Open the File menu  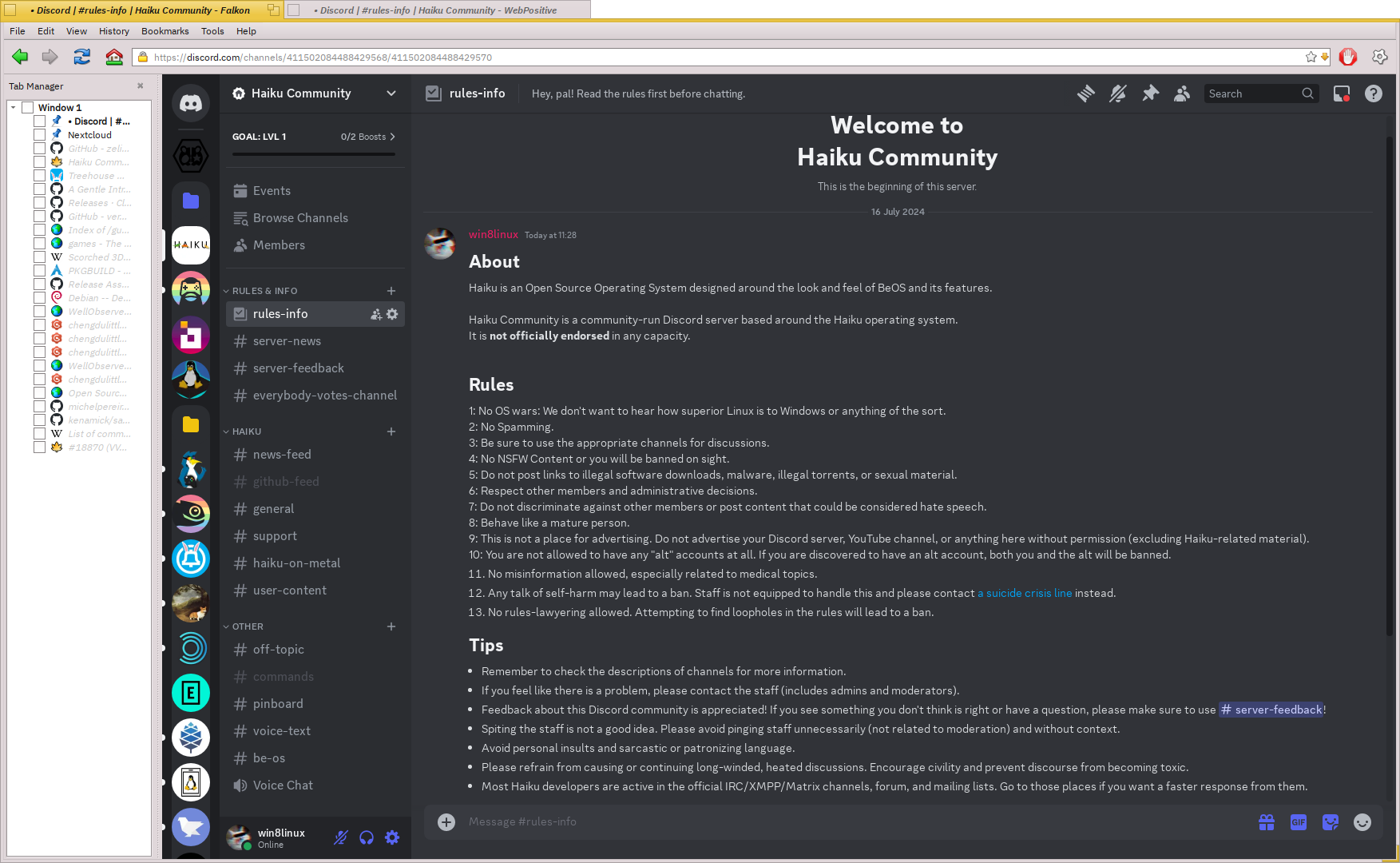click(x=18, y=31)
